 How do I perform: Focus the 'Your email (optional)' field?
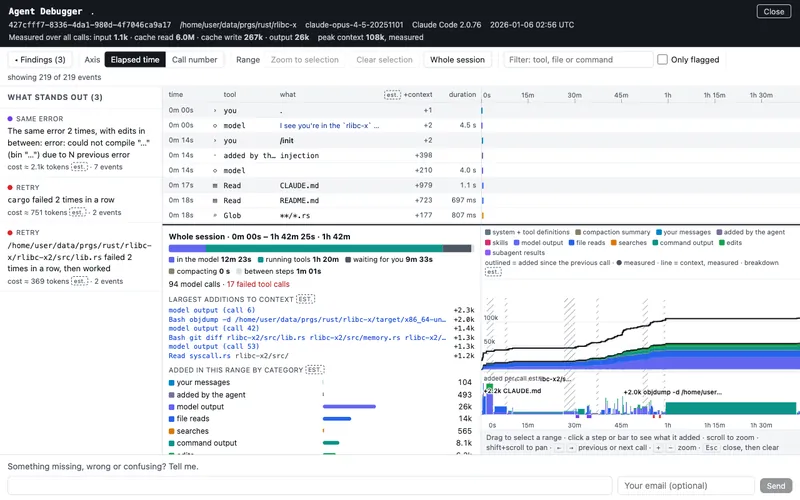(686, 486)
